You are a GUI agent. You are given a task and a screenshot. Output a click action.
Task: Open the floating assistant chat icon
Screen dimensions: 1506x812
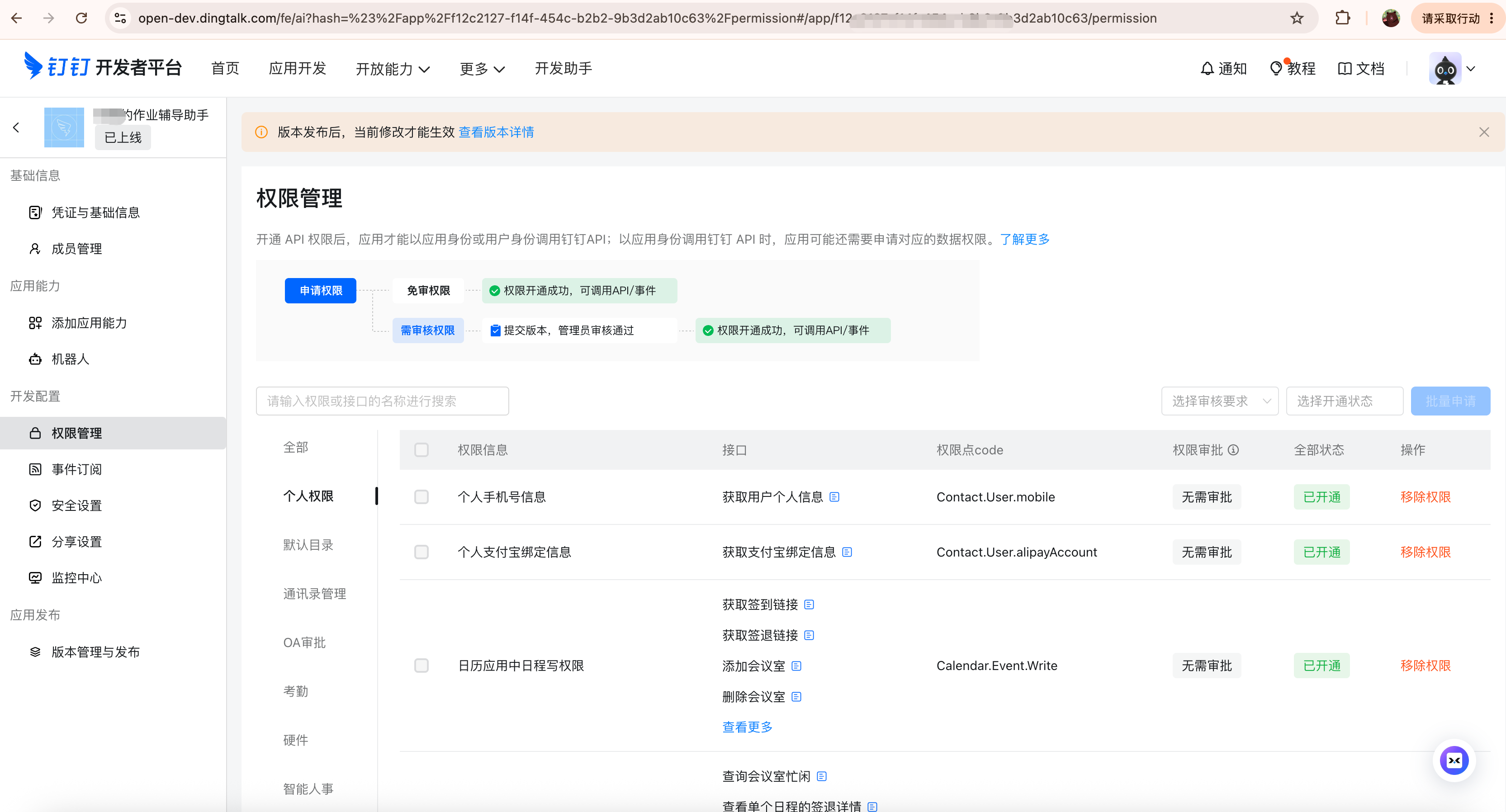pos(1454,760)
